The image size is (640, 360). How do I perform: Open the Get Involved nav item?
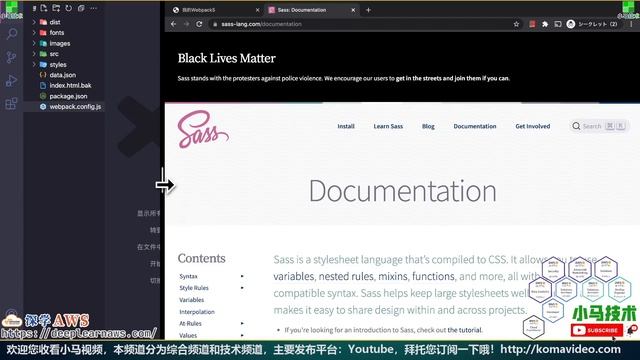coord(533,126)
